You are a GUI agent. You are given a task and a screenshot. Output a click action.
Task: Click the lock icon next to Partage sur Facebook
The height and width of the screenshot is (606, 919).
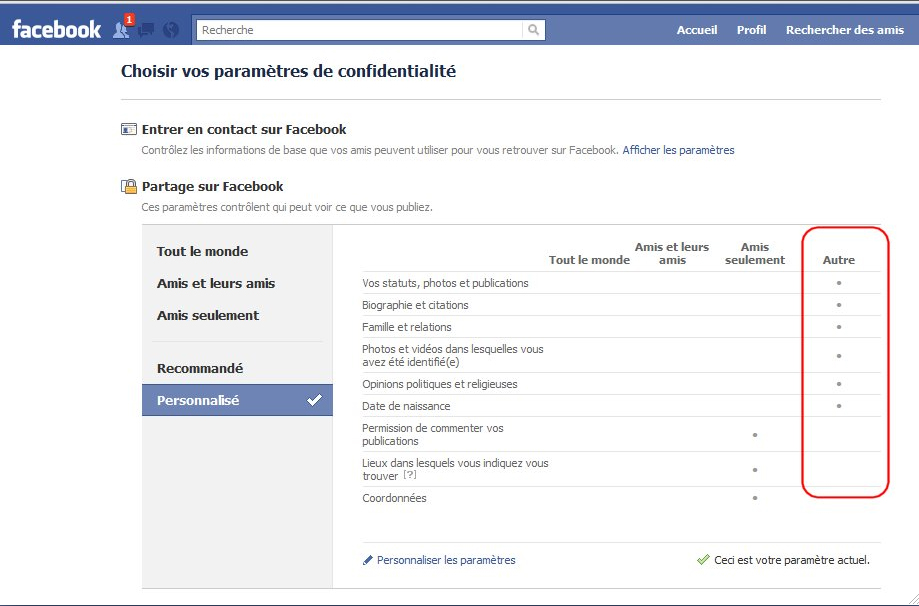[x=129, y=186]
